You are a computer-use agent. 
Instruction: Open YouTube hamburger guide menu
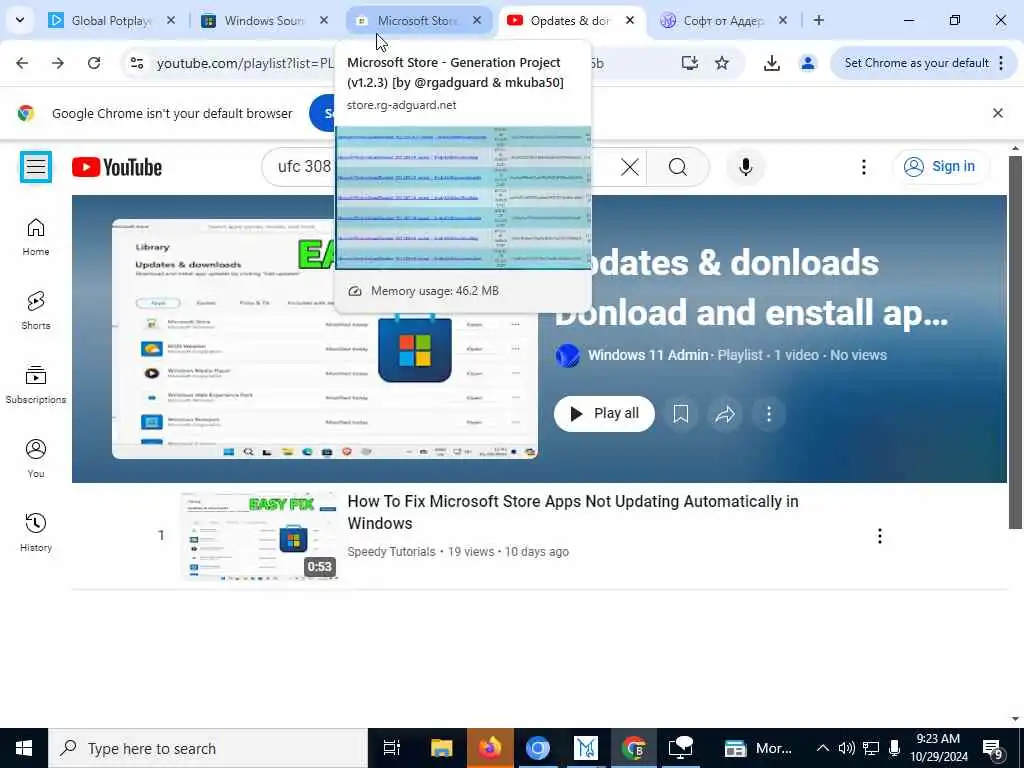[36, 167]
